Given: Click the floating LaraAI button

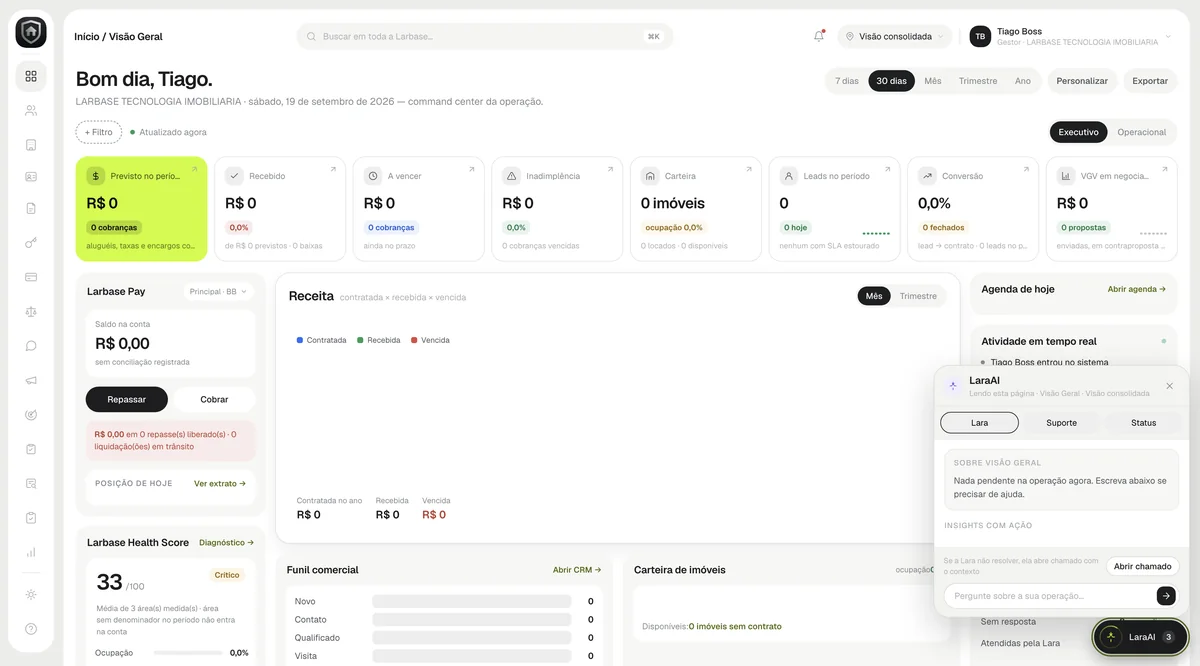Looking at the screenshot, I should [x=1141, y=637].
